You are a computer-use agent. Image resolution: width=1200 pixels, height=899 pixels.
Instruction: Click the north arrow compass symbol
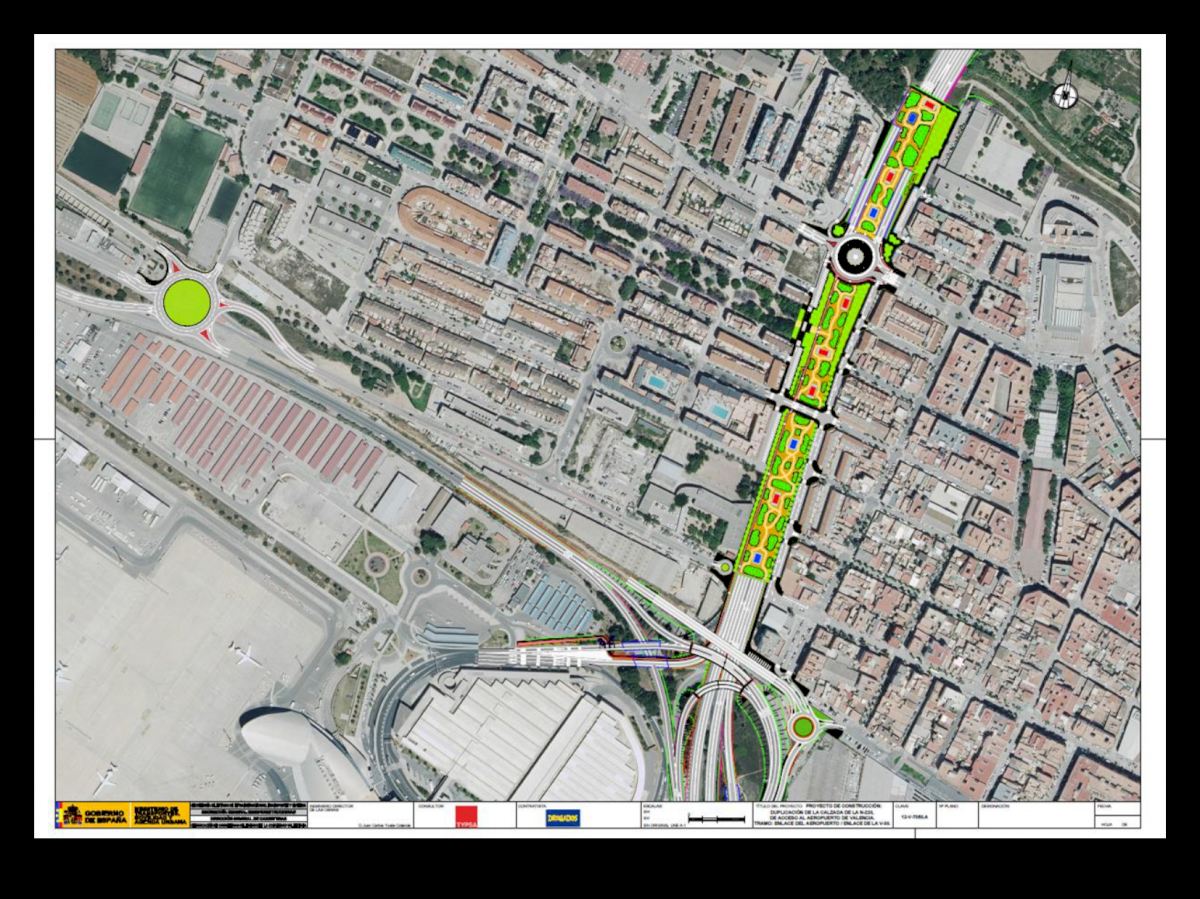coord(1066,94)
